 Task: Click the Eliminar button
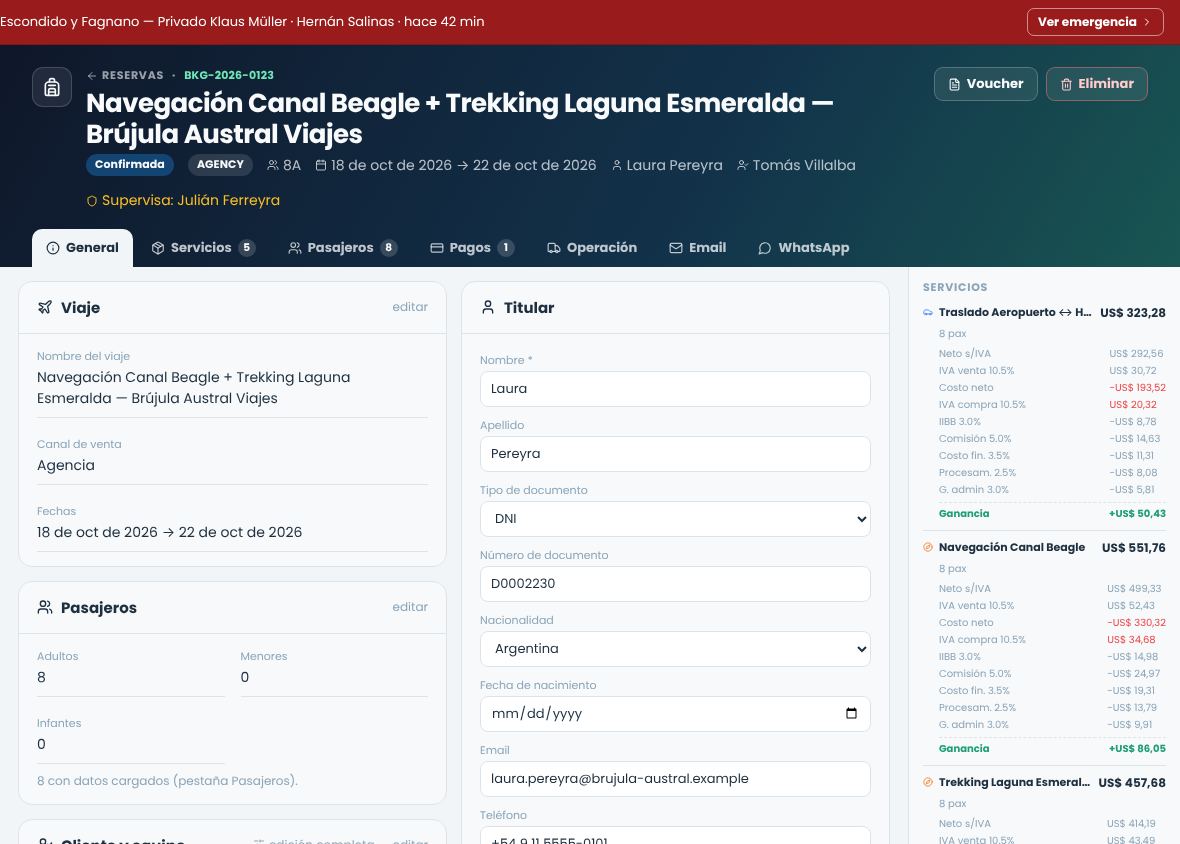pyautogui.click(x=1096, y=84)
